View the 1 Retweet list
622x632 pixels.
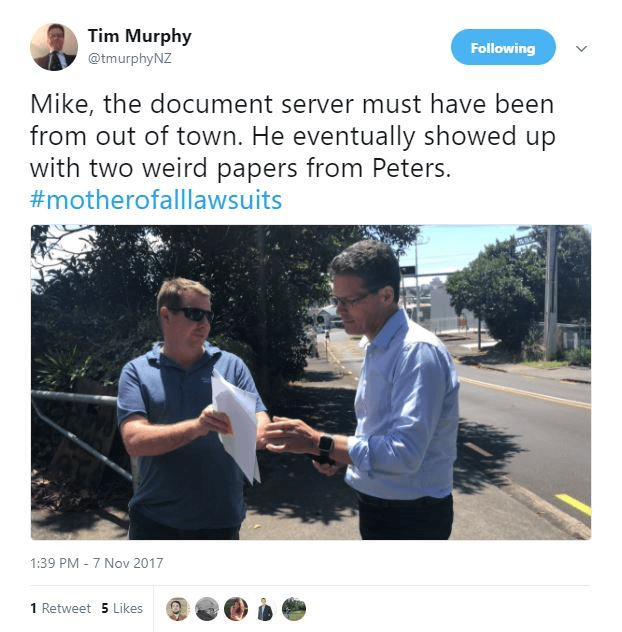60,608
